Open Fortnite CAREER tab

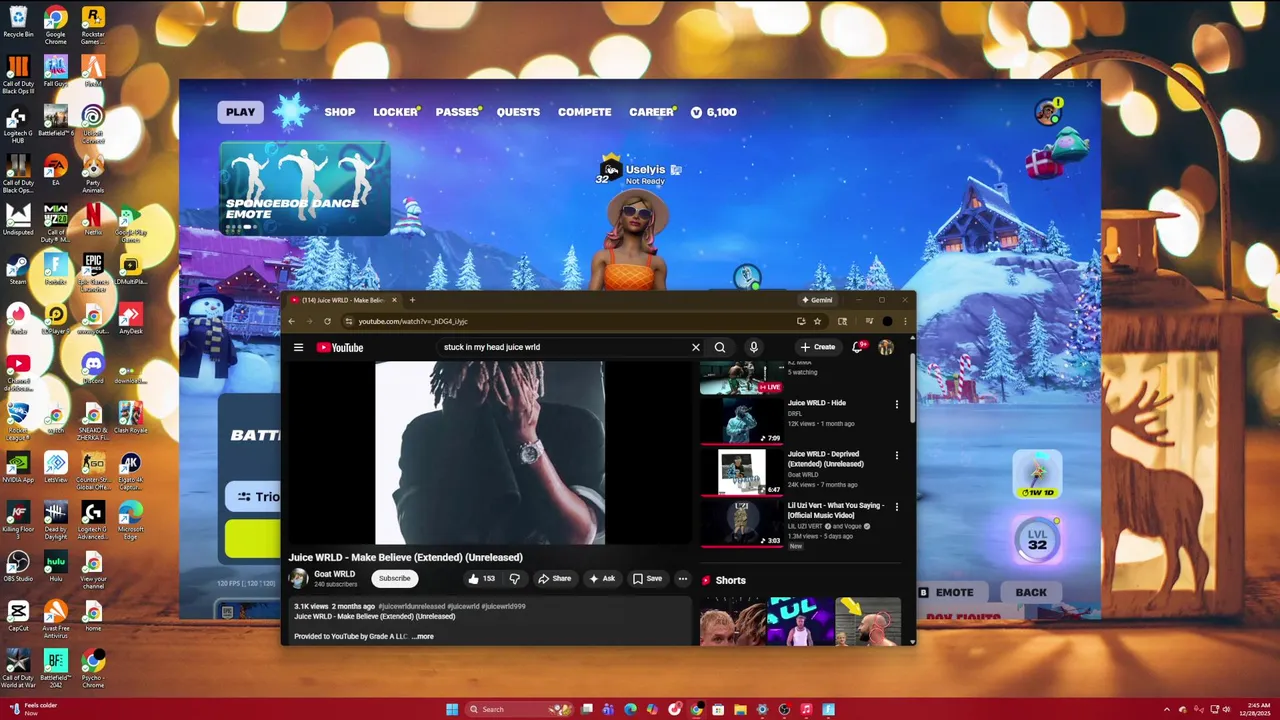(652, 112)
